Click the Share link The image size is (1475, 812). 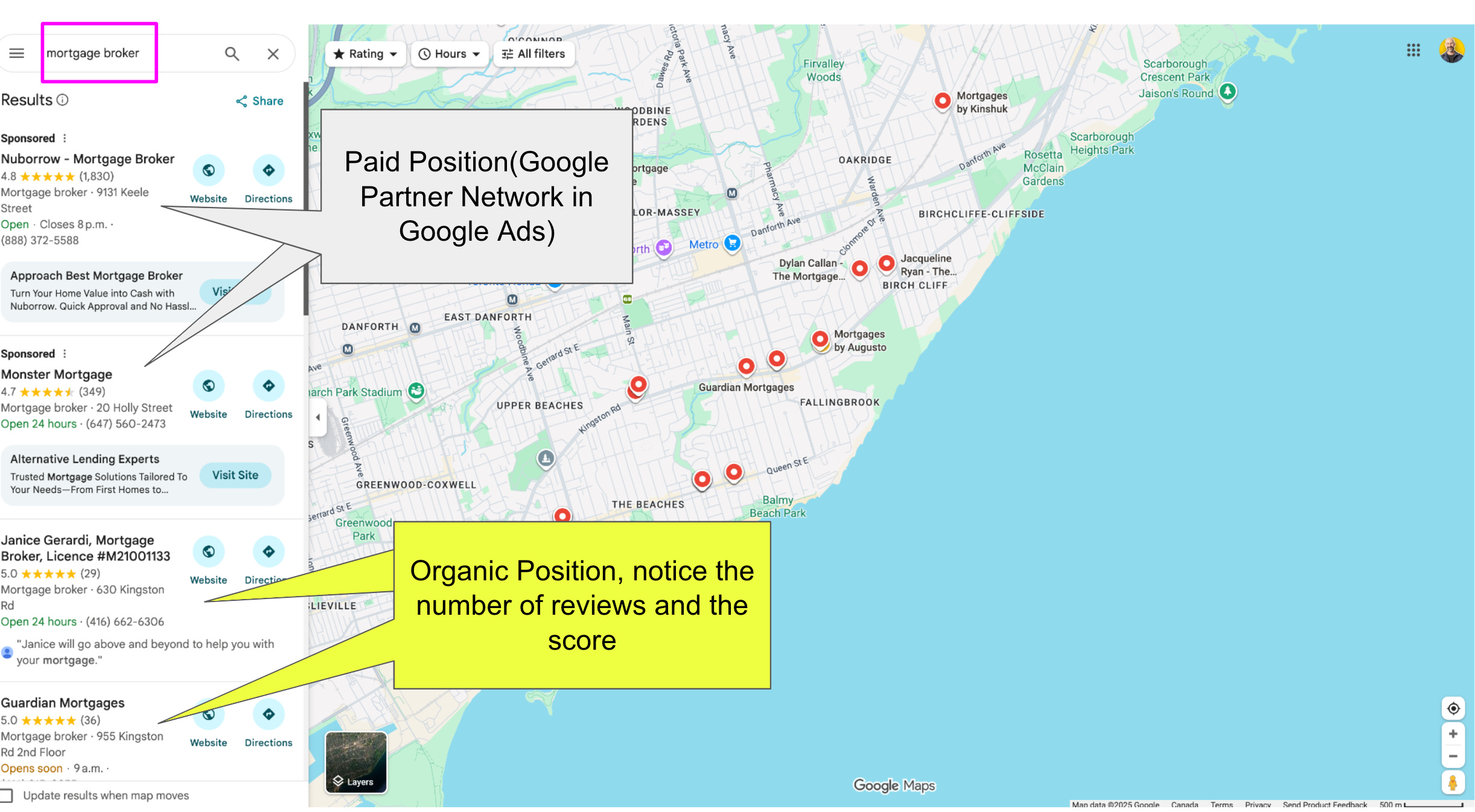coord(260,101)
